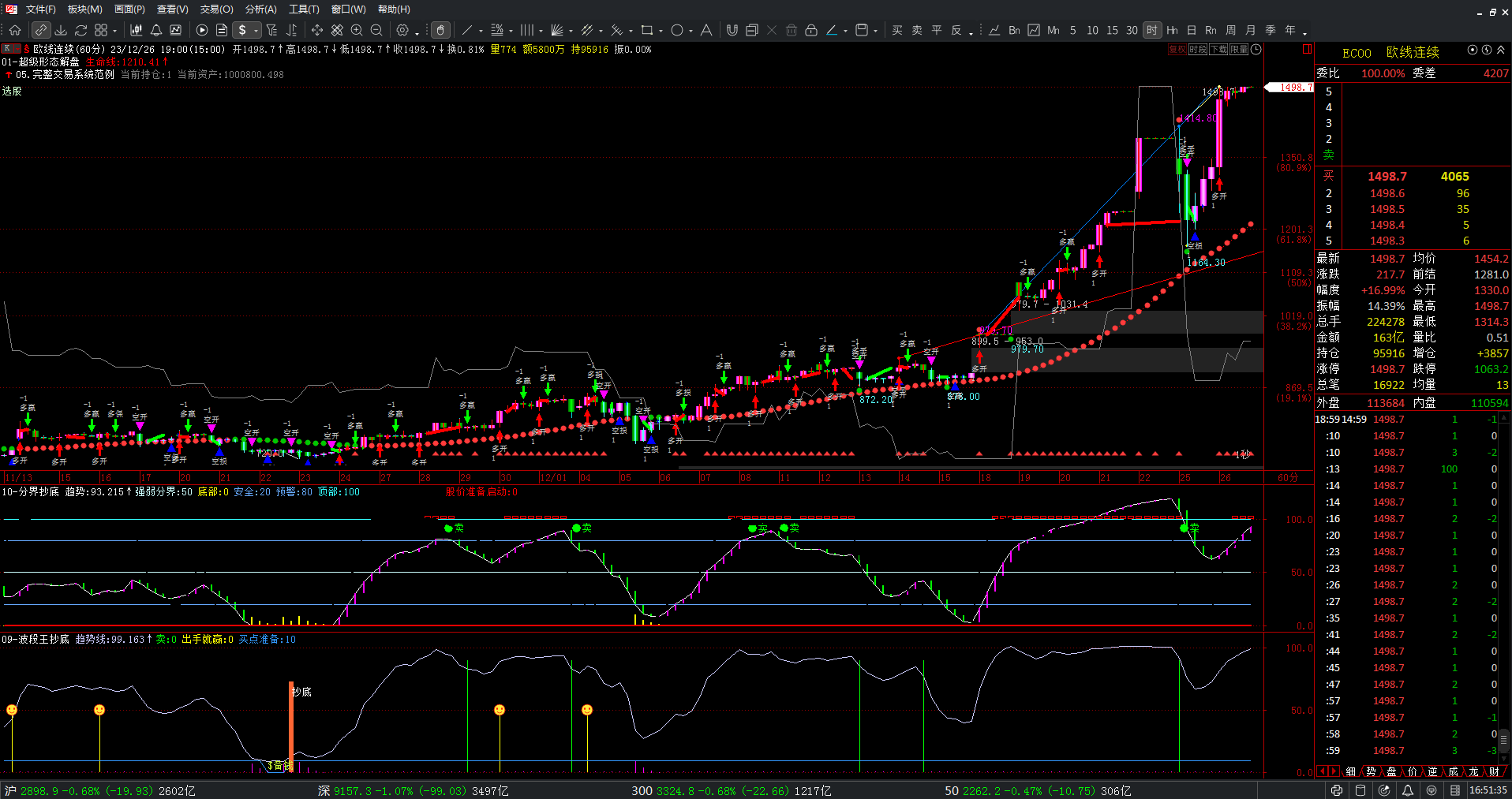This screenshot has height=799, width=1512.
Task: Open the 板块(M) menu
Action: [x=85, y=9]
